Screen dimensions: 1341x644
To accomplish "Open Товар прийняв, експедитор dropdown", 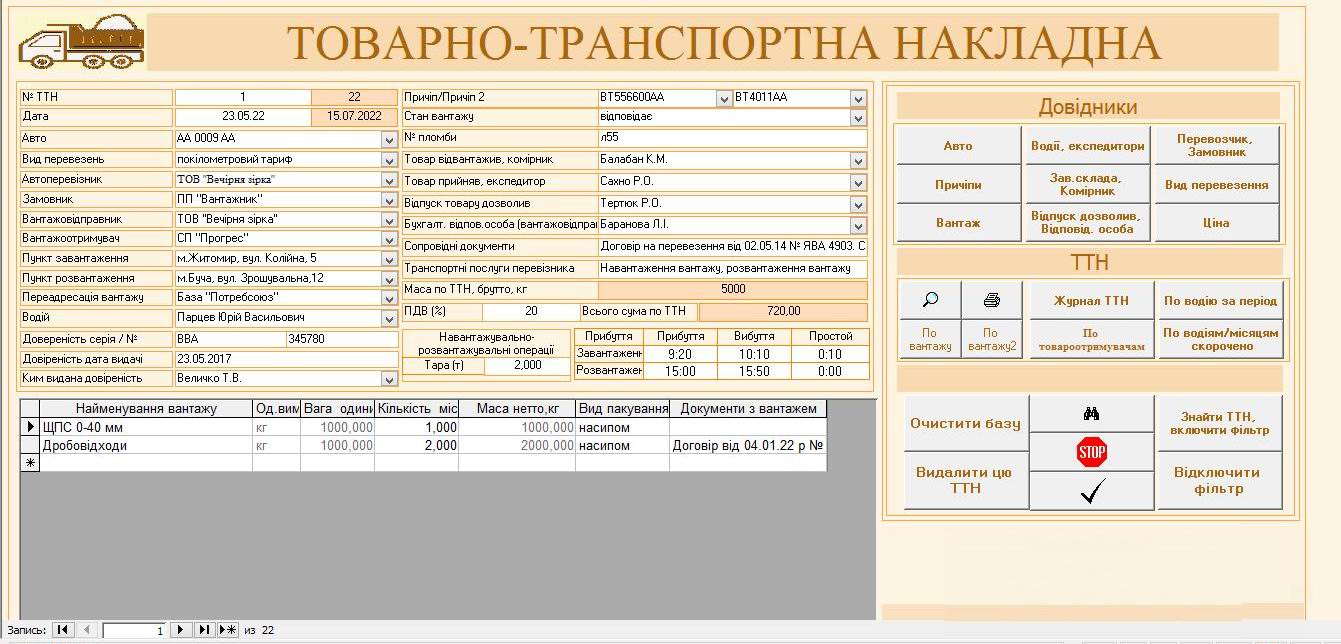I will click(x=858, y=183).
